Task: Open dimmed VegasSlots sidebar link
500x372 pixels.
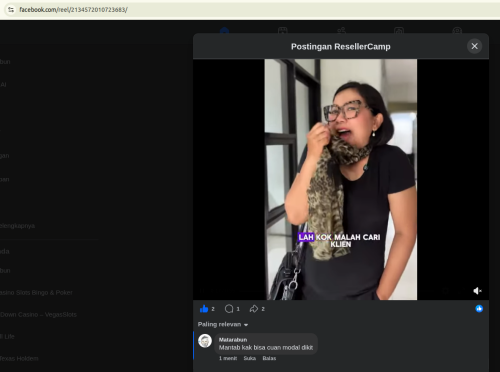Action: click(x=38, y=315)
